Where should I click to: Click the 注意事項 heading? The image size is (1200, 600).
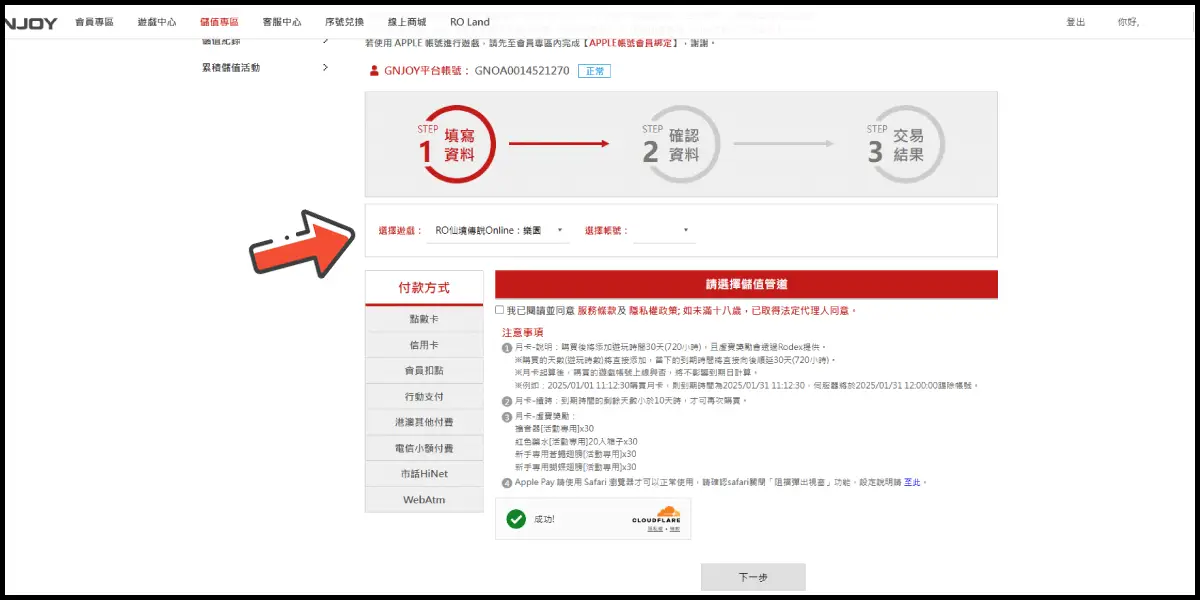tap(524, 333)
